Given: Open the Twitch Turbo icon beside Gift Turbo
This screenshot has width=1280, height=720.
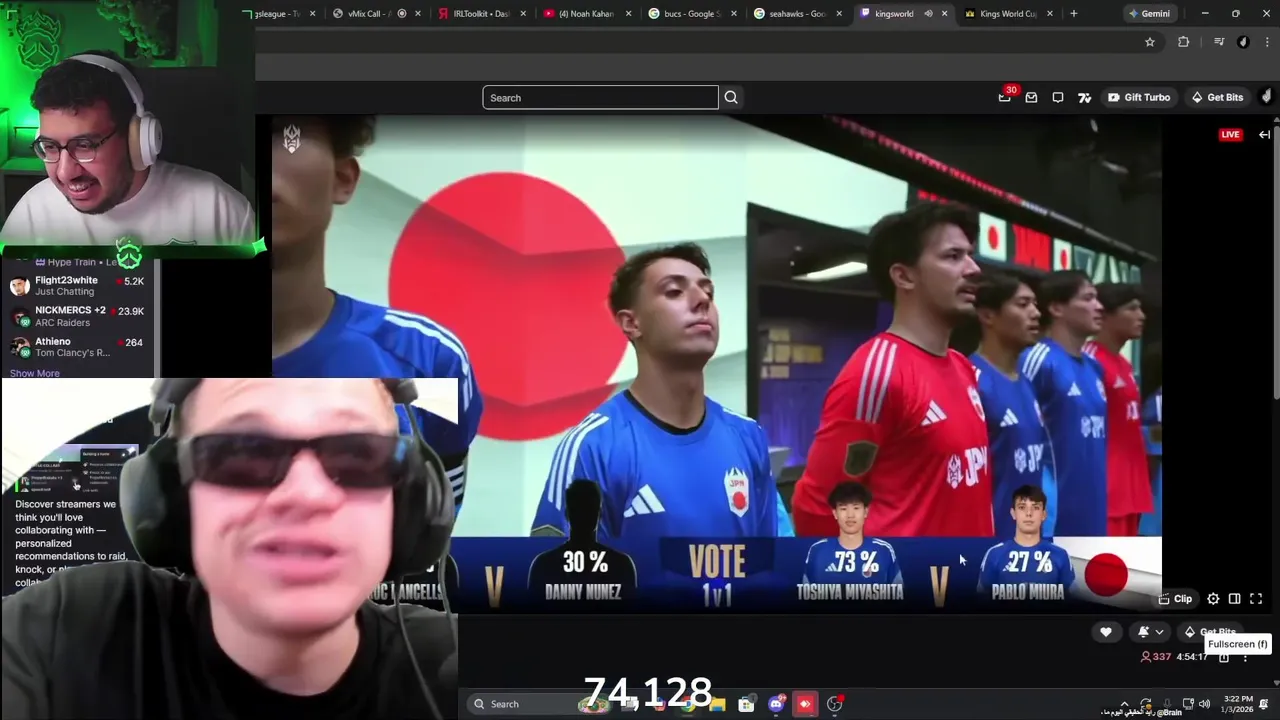Looking at the screenshot, I should (x=1084, y=97).
